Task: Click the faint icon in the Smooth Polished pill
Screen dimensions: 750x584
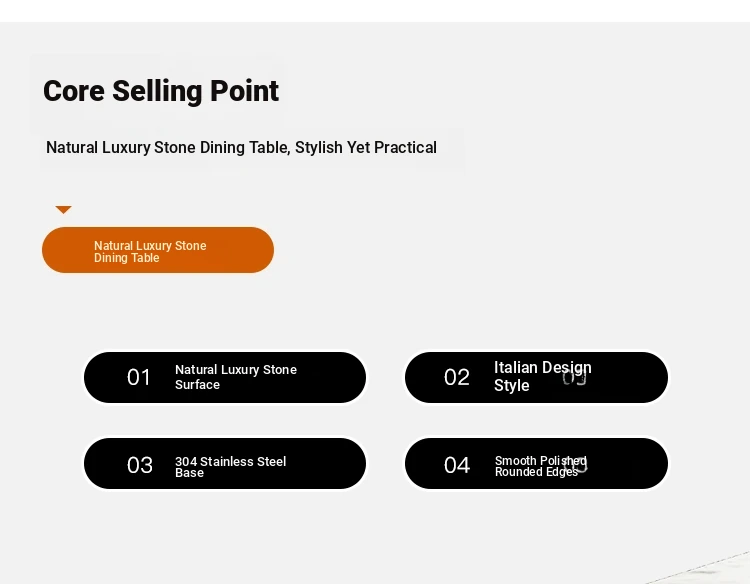Action: 576,464
